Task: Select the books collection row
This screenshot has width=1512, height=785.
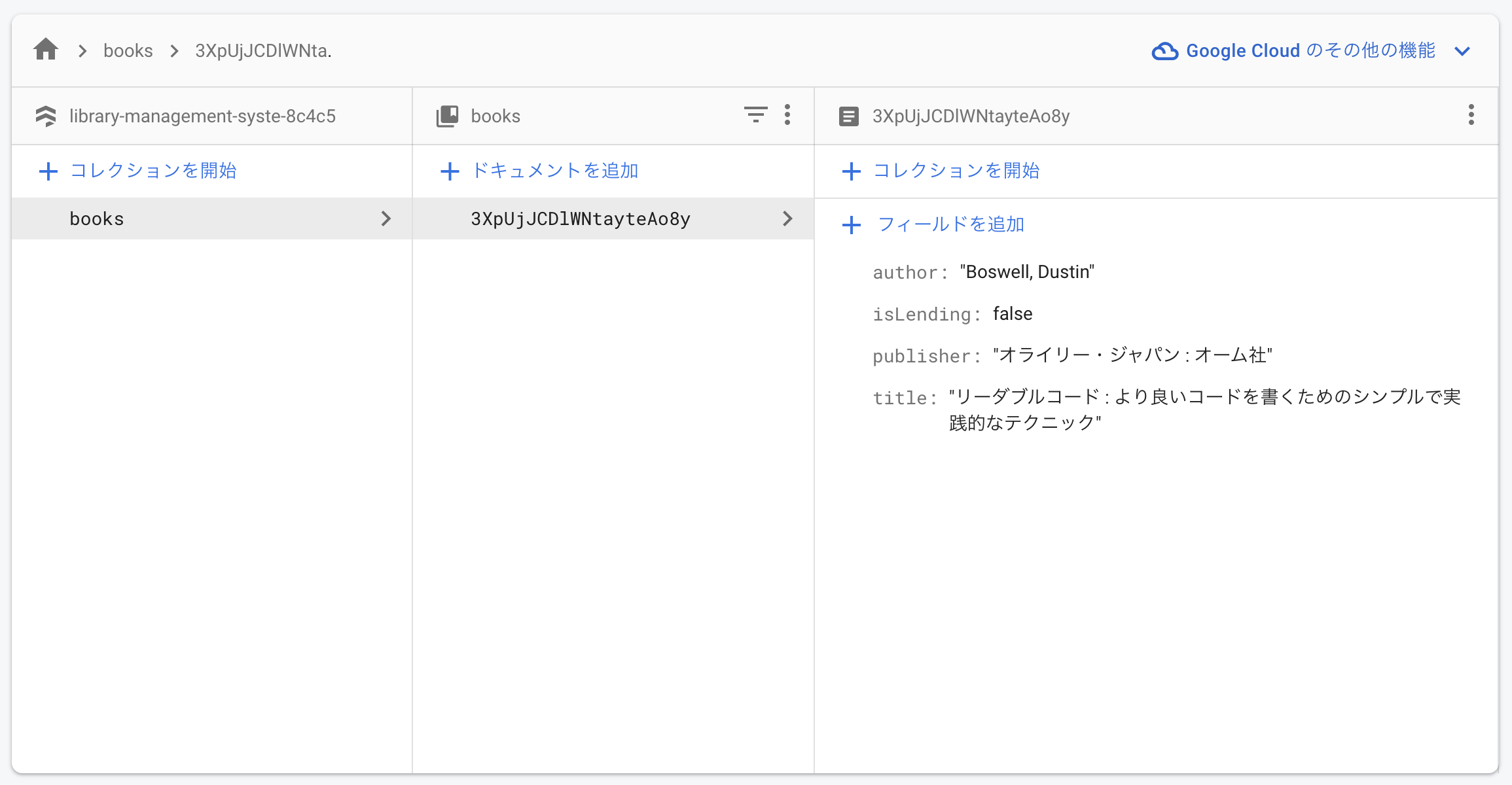Action: tap(97, 218)
